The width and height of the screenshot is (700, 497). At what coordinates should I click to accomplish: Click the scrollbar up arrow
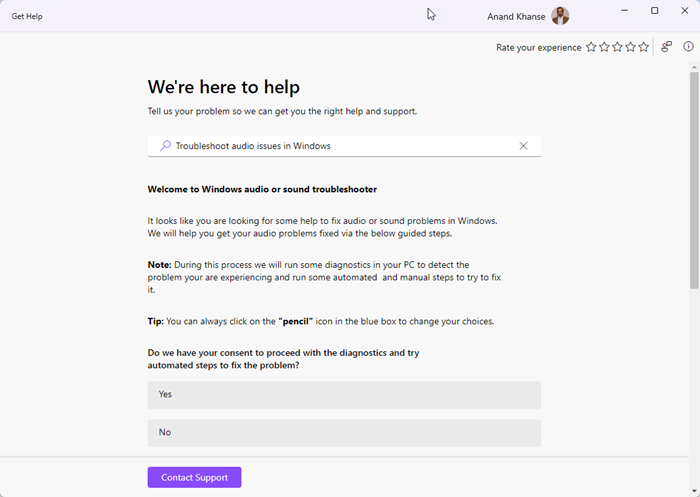click(x=693, y=67)
